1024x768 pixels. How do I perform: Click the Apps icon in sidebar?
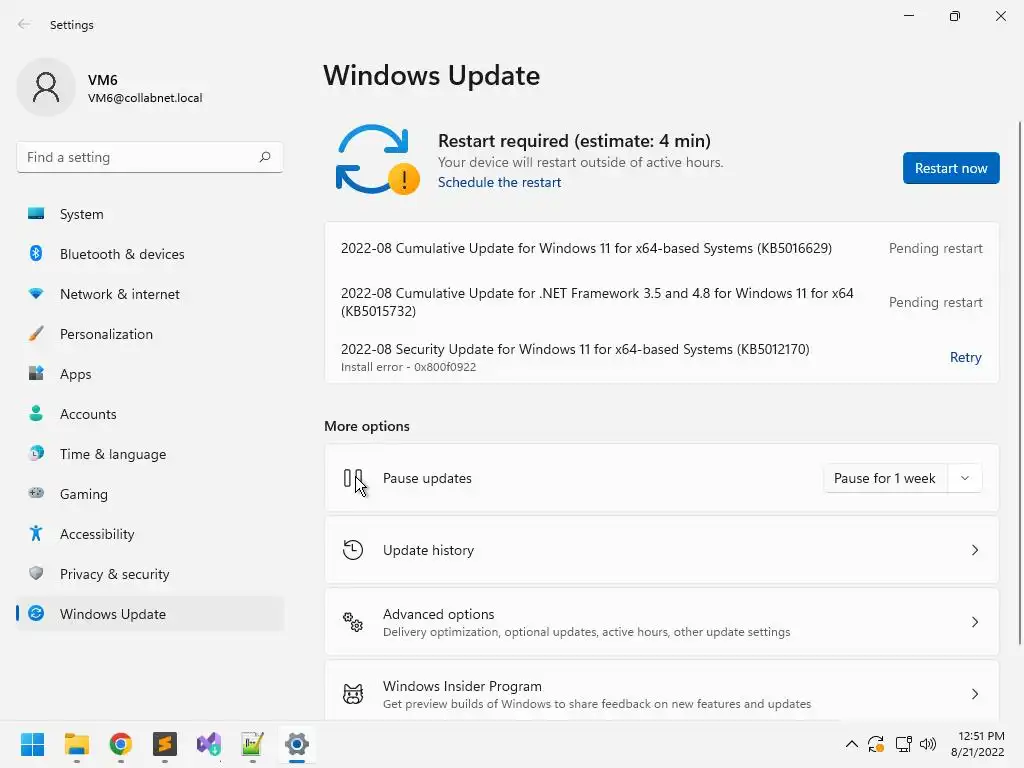[36, 374]
